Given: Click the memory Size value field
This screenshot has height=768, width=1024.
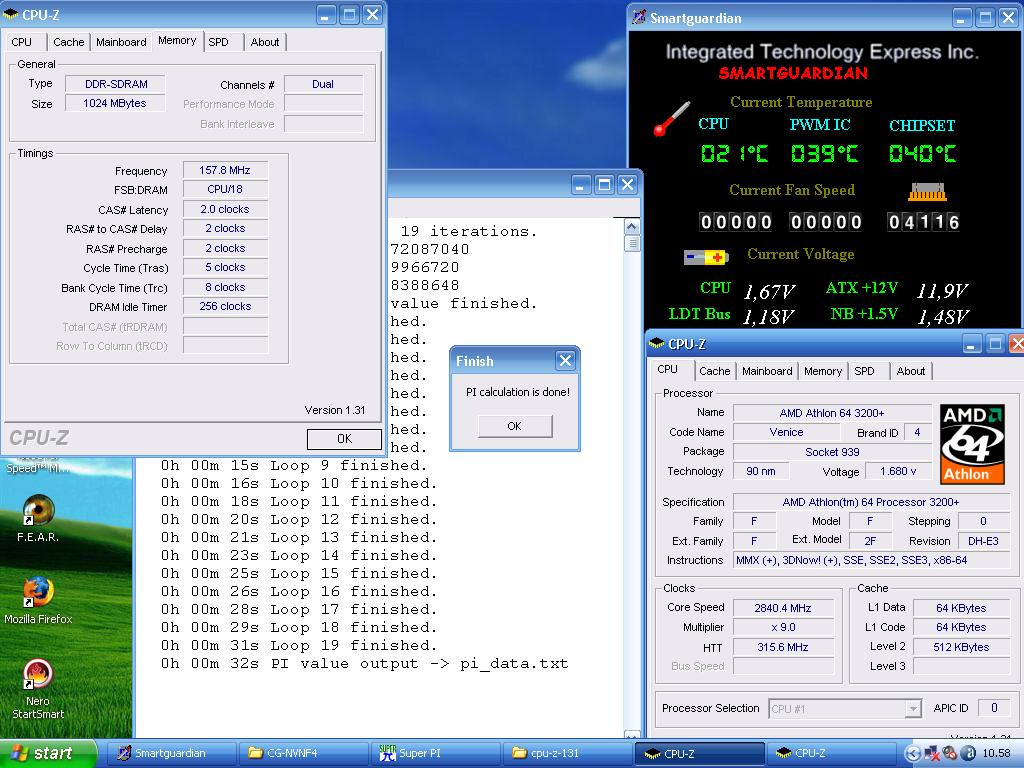Looking at the screenshot, I should (115, 103).
